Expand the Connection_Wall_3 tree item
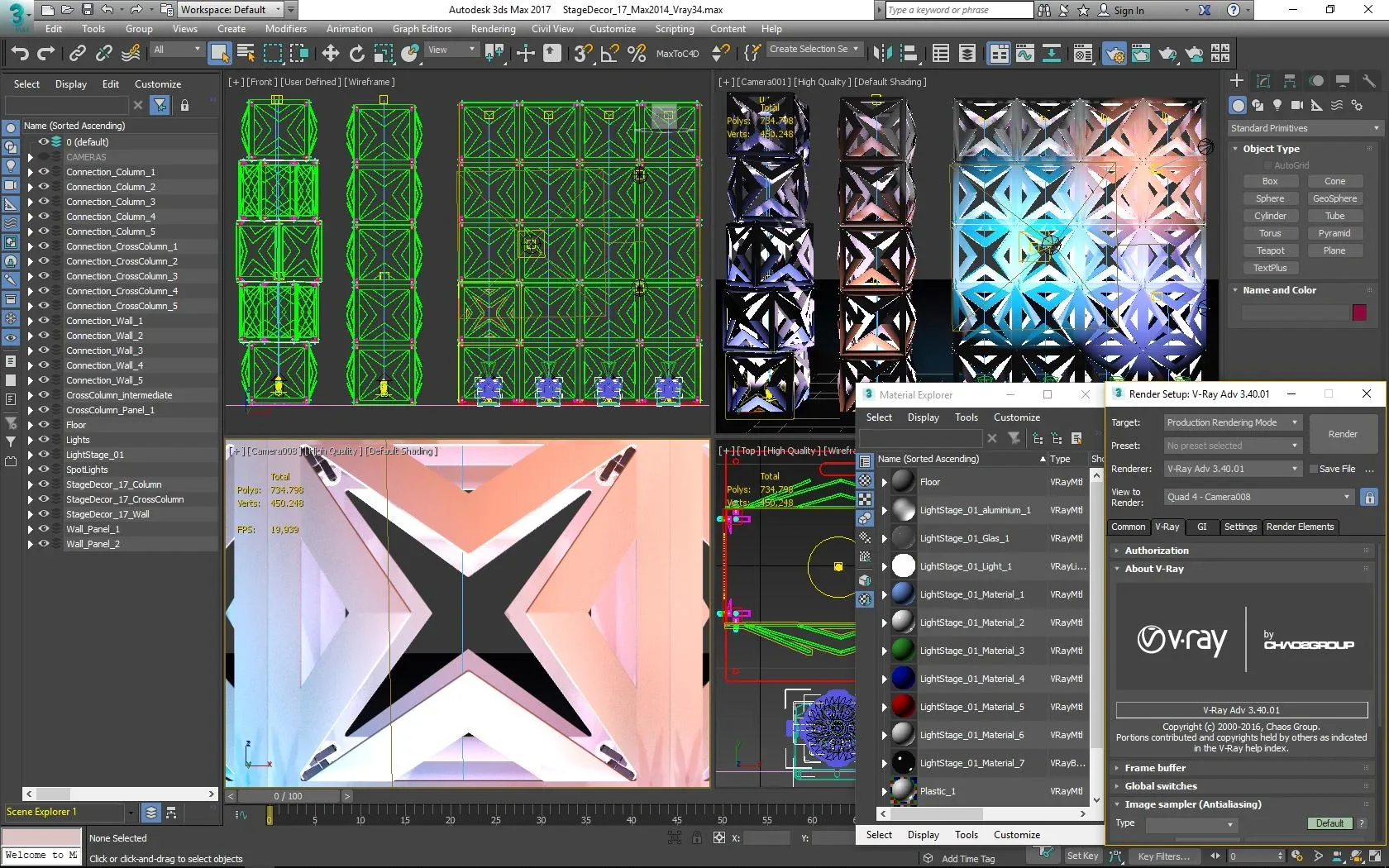The image size is (1389, 868). pos(31,351)
